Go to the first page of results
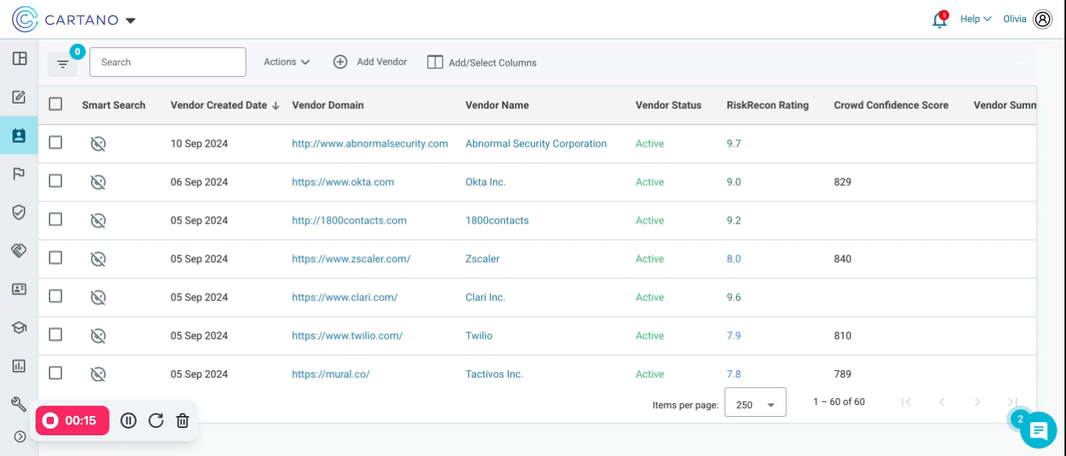The image size is (1066, 456). coord(906,402)
